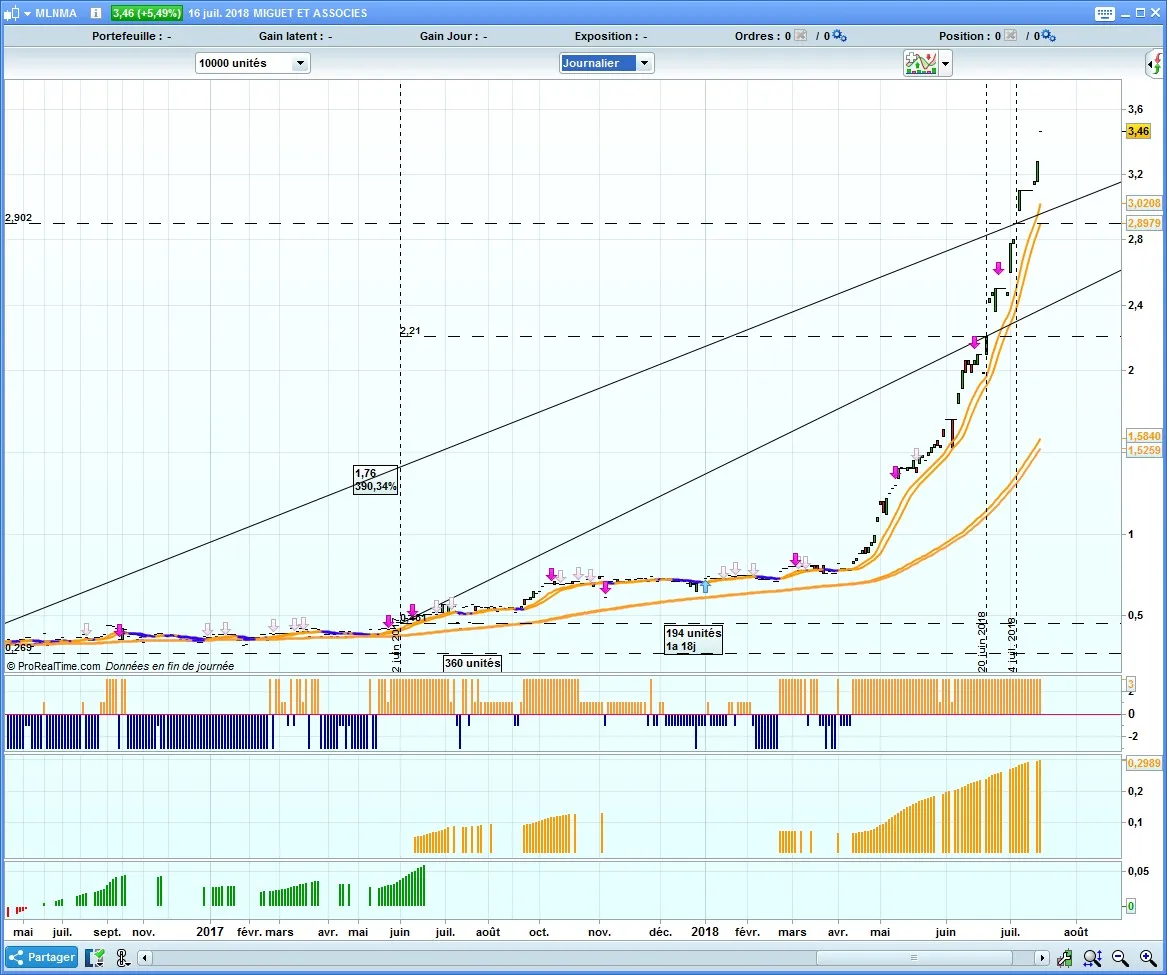This screenshot has height=975, width=1167.
Task: Click the scrollbar left arrow
Action: 146,957
